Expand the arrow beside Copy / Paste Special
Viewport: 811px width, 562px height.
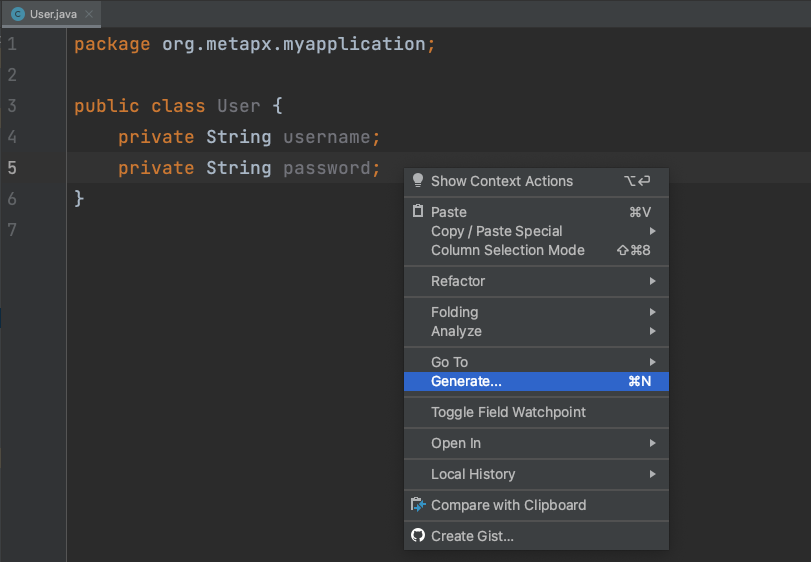tap(653, 231)
